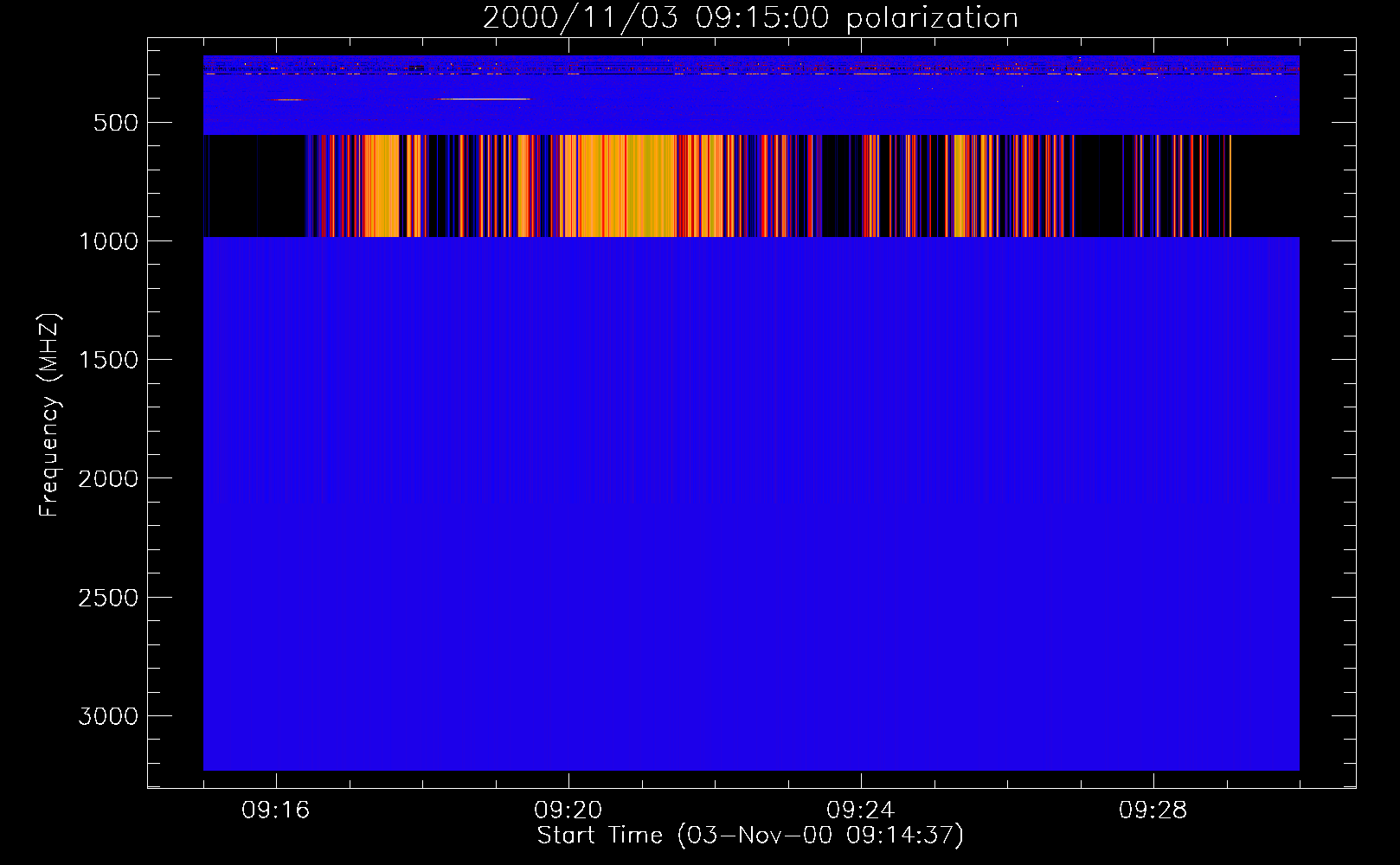Click the plot title '2000/11/03 09:15:00 polarization'
Image resolution: width=1400 pixels, height=865 pixels.
750,18
